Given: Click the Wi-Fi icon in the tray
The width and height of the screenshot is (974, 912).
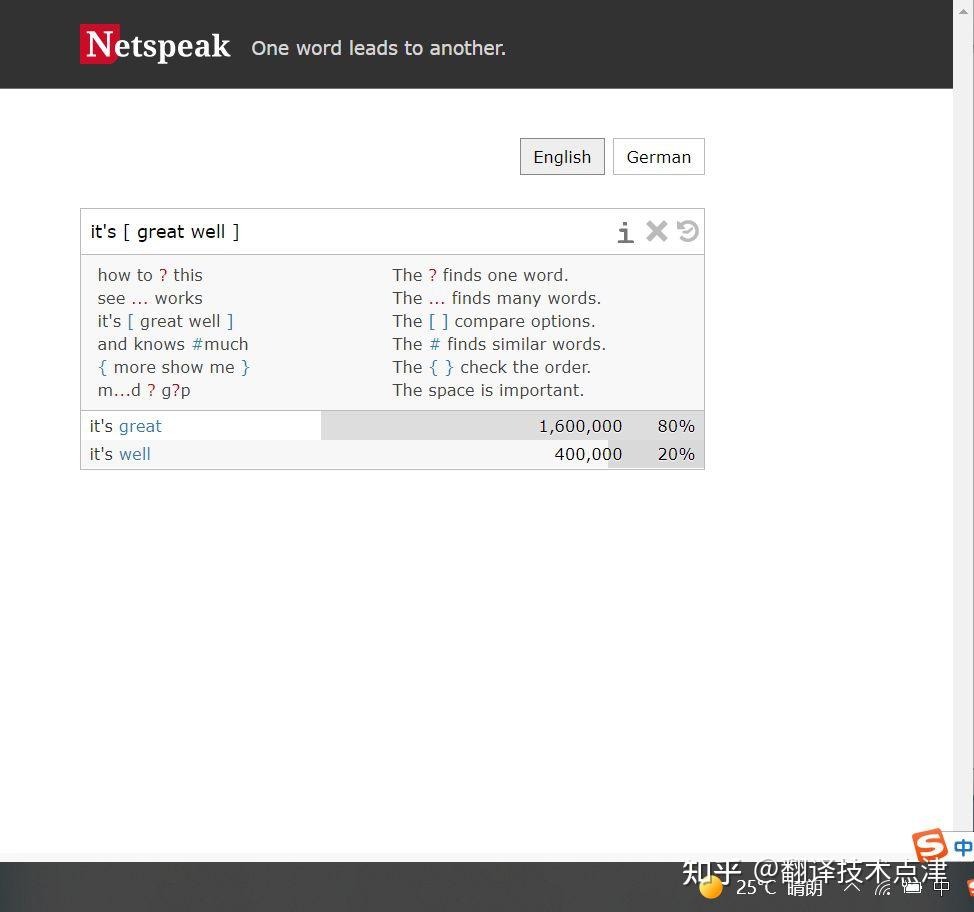Looking at the screenshot, I should [883, 889].
